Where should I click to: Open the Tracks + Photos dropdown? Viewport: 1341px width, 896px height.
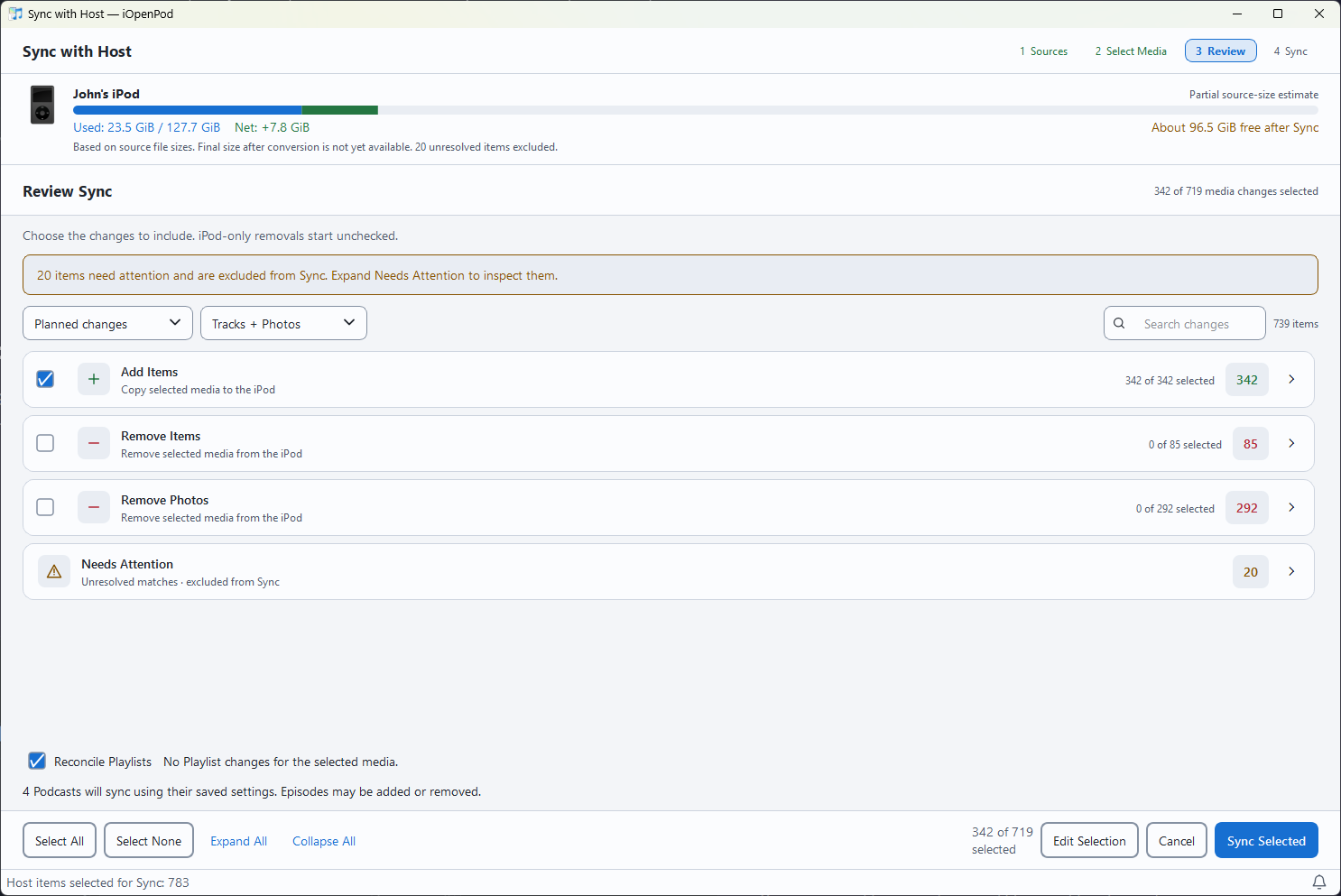[x=283, y=323]
